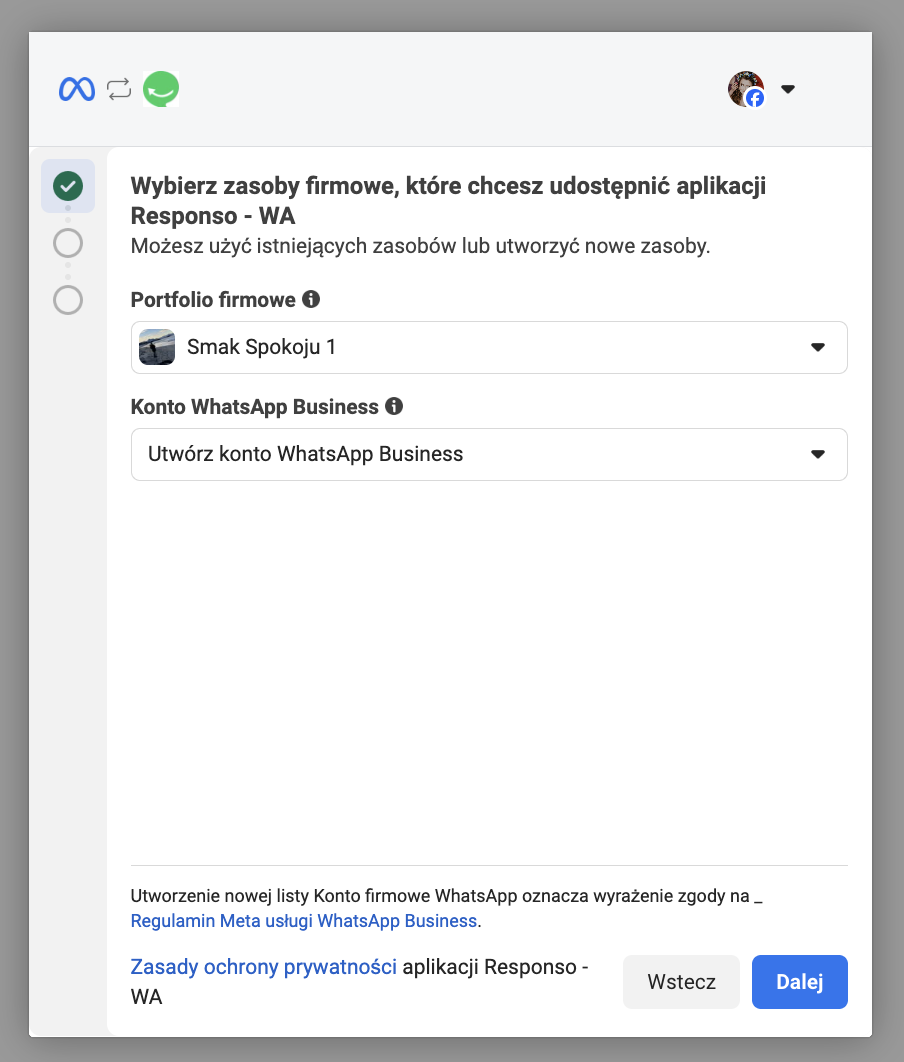Click the Meta logo icon
Image resolution: width=904 pixels, height=1062 pixels.
coord(76,89)
